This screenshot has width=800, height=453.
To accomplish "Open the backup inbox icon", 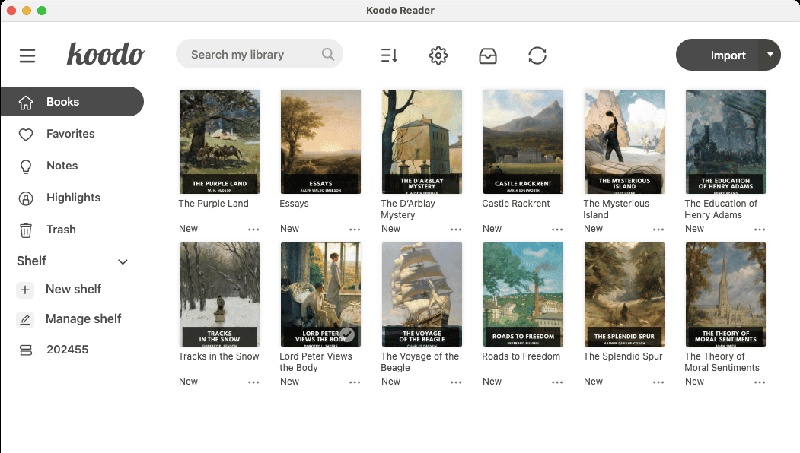I will (488, 56).
